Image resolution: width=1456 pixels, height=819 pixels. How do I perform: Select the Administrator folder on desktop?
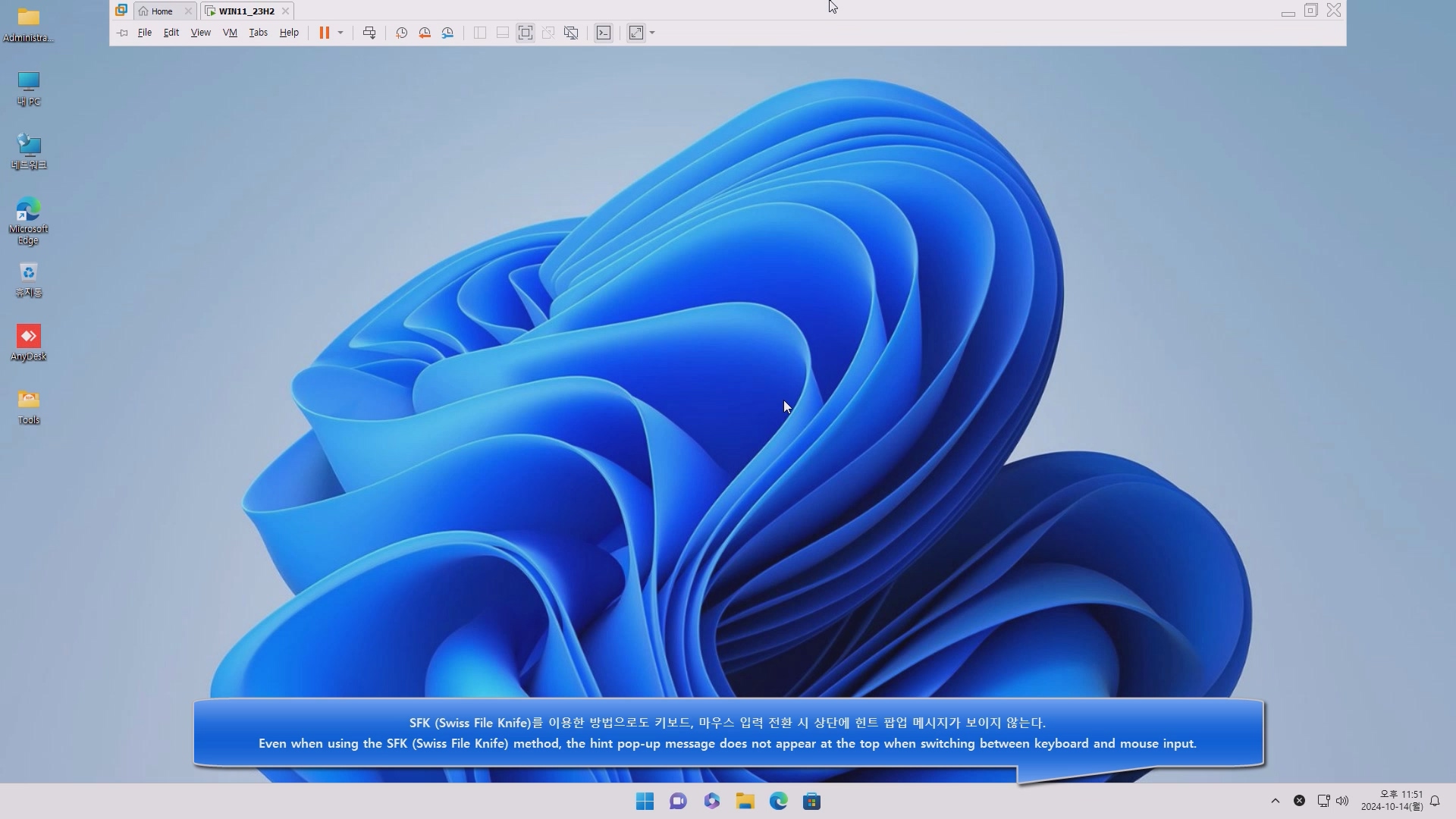point(28,25)
